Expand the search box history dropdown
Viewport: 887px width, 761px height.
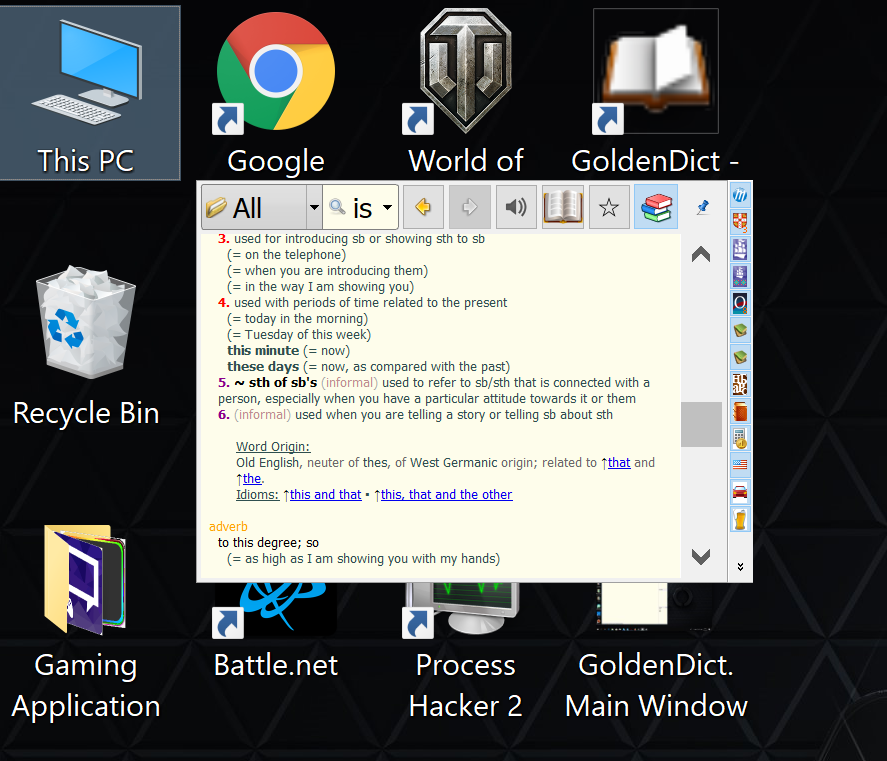[x=385, y=207]
